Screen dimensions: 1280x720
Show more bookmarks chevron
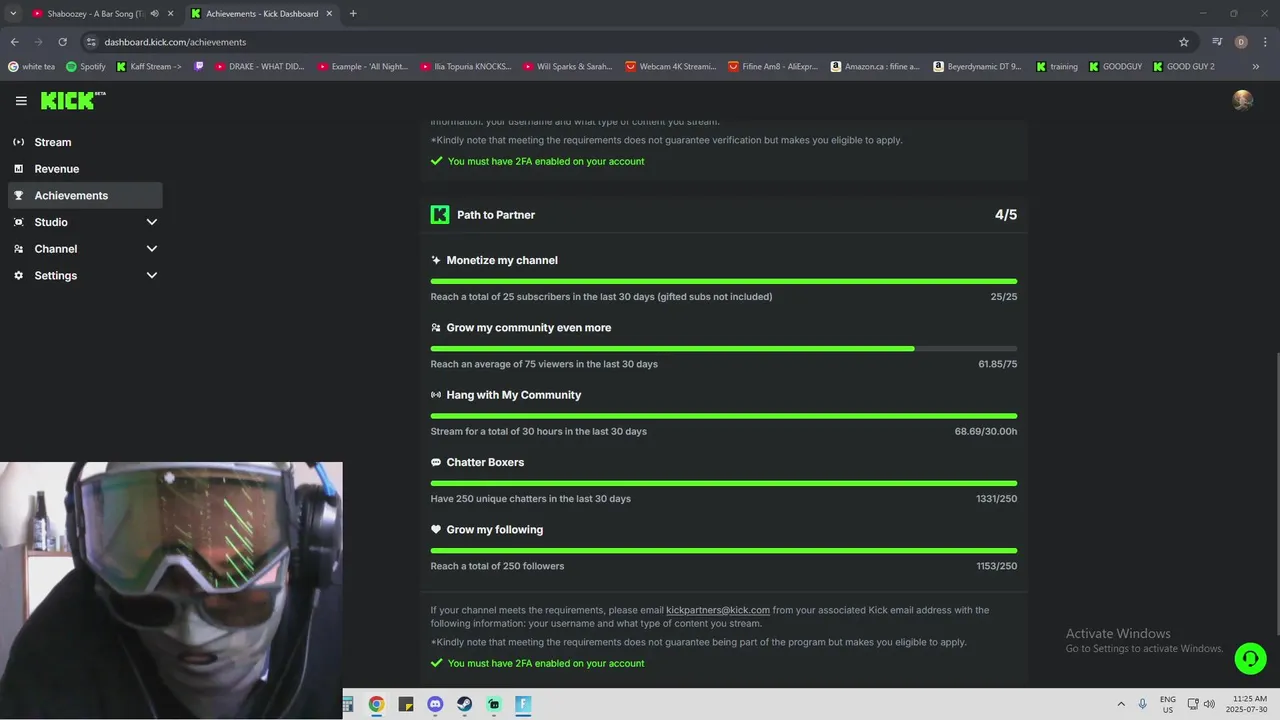(x=1256, y=67)
